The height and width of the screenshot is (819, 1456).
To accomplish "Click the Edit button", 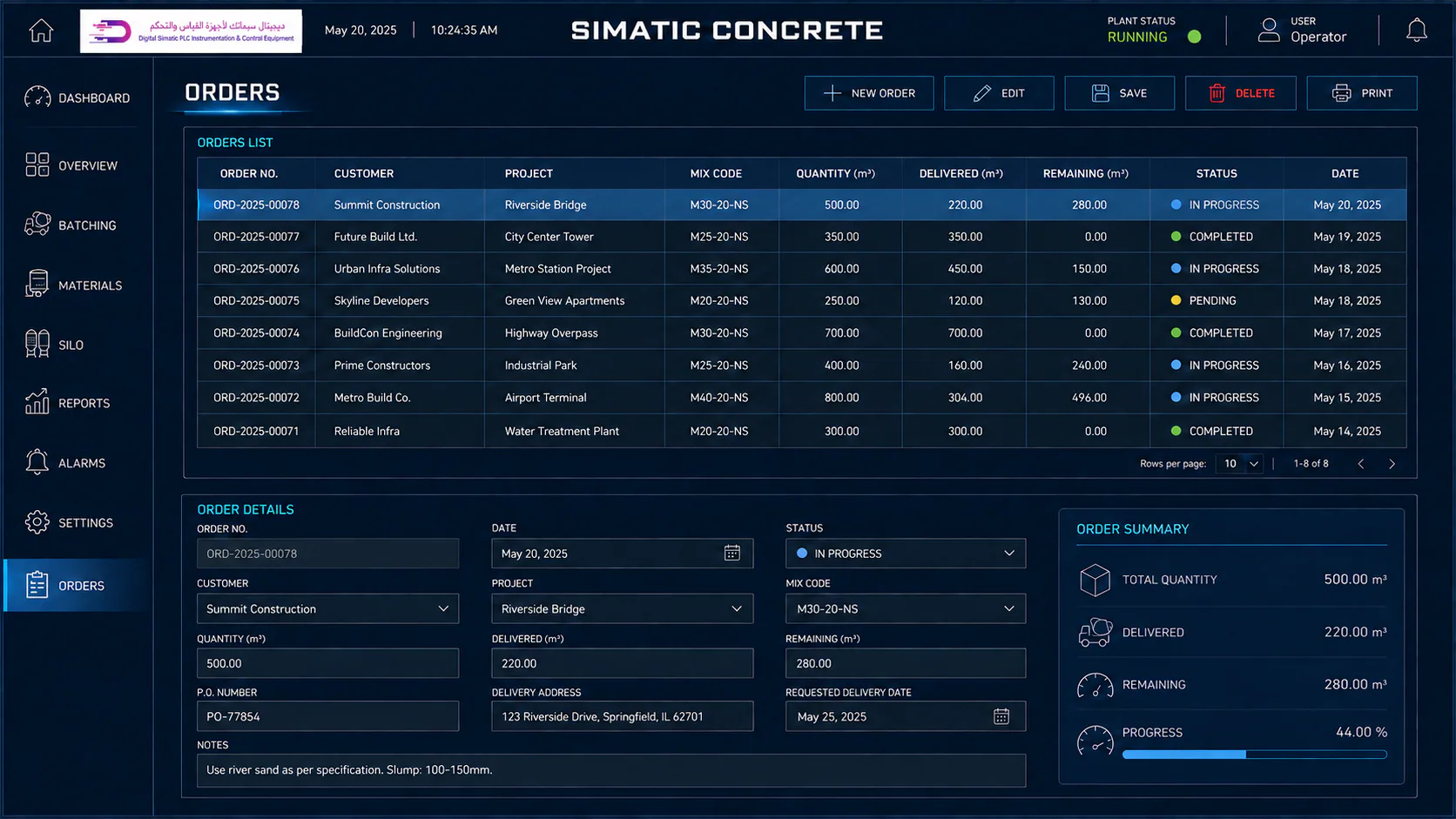I will pyautogui.click(x=999, y=93).
